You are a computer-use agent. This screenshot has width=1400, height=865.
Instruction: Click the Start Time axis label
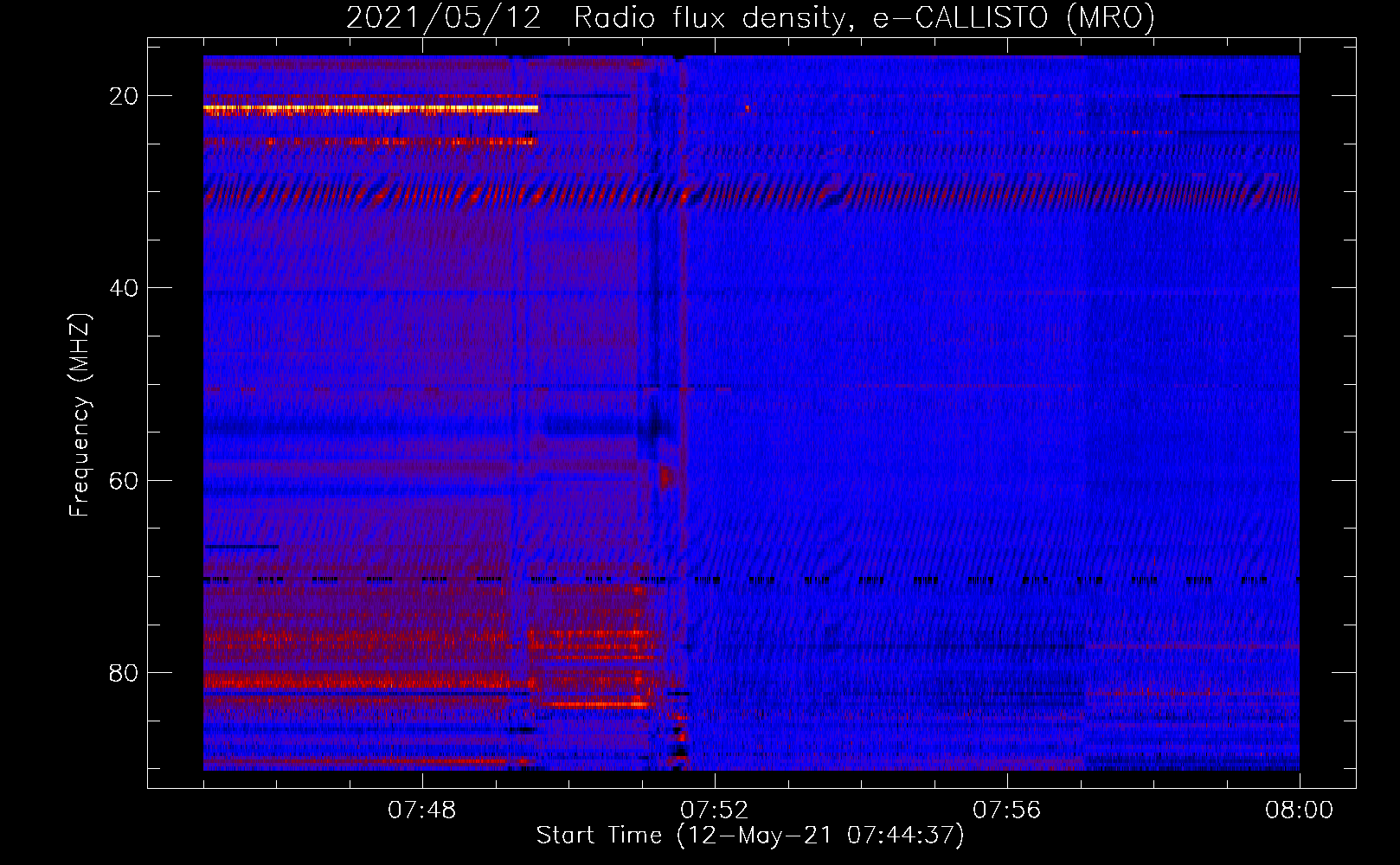point(750,836)
